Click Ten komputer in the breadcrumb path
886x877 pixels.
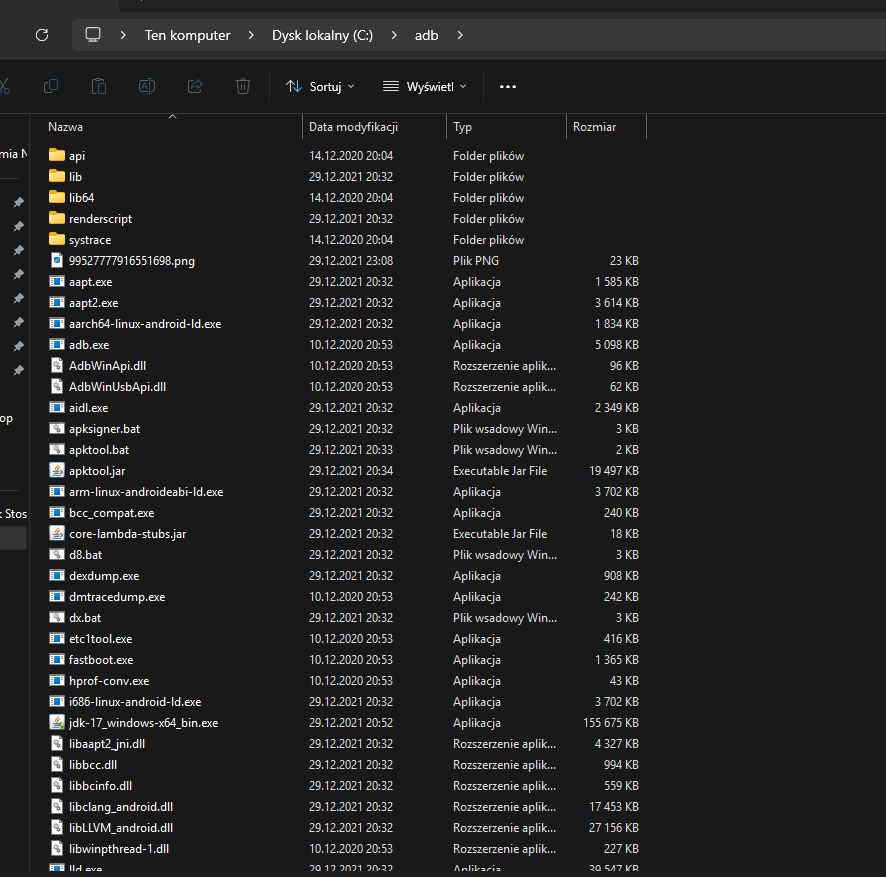pos(187,35)
